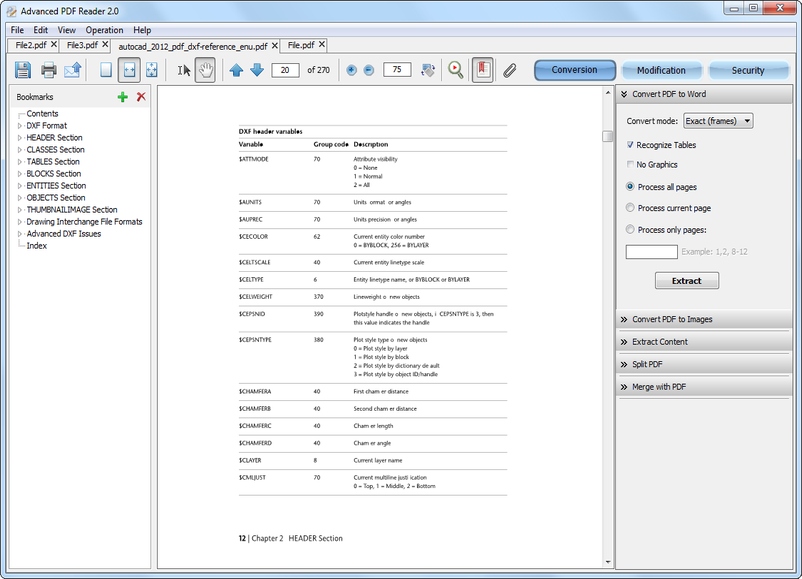Enable the No Graphics checkbox

630,164
